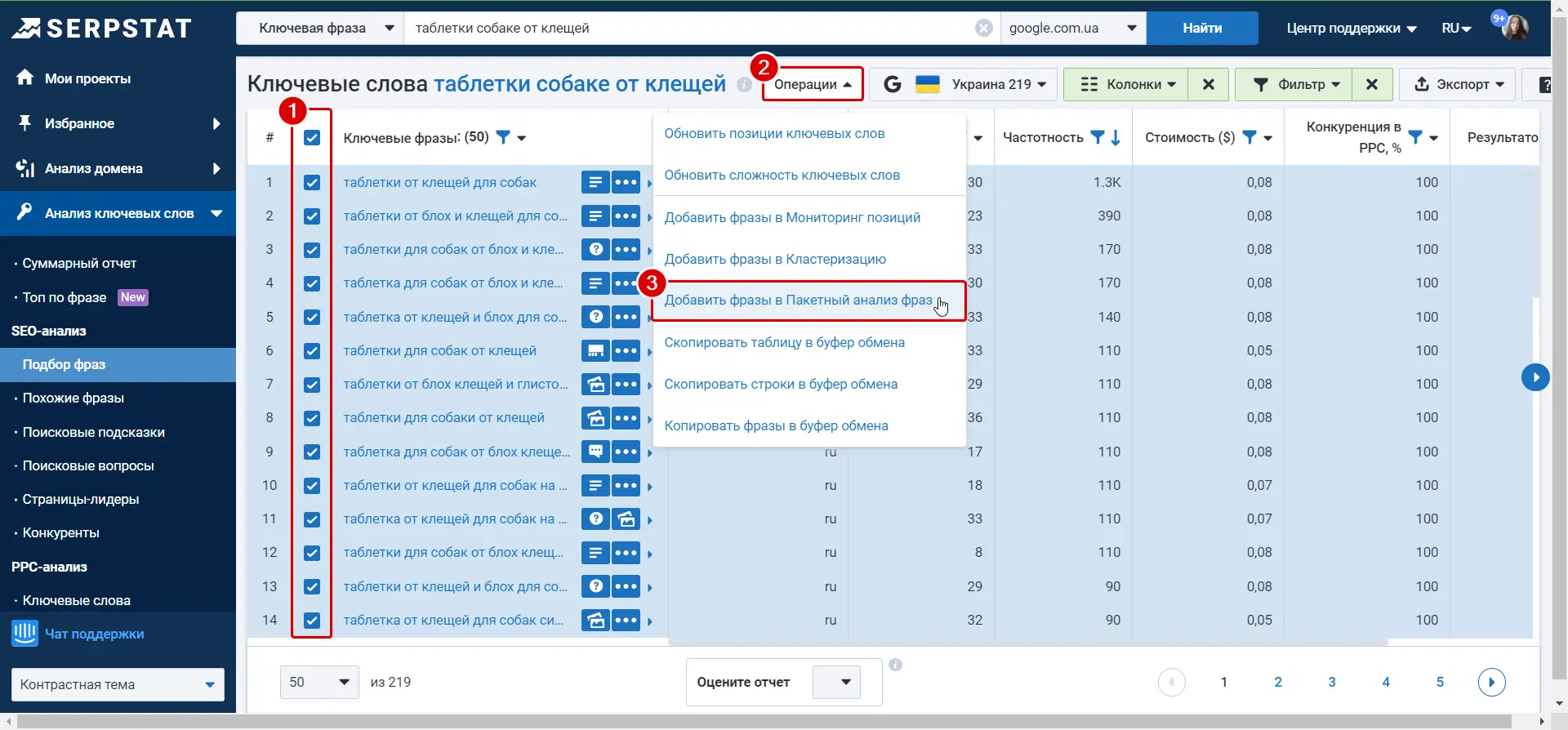The width and height of the screenshot is (1568, 730).
Task: Open the user avatar menu
Action: [1515, 28]
